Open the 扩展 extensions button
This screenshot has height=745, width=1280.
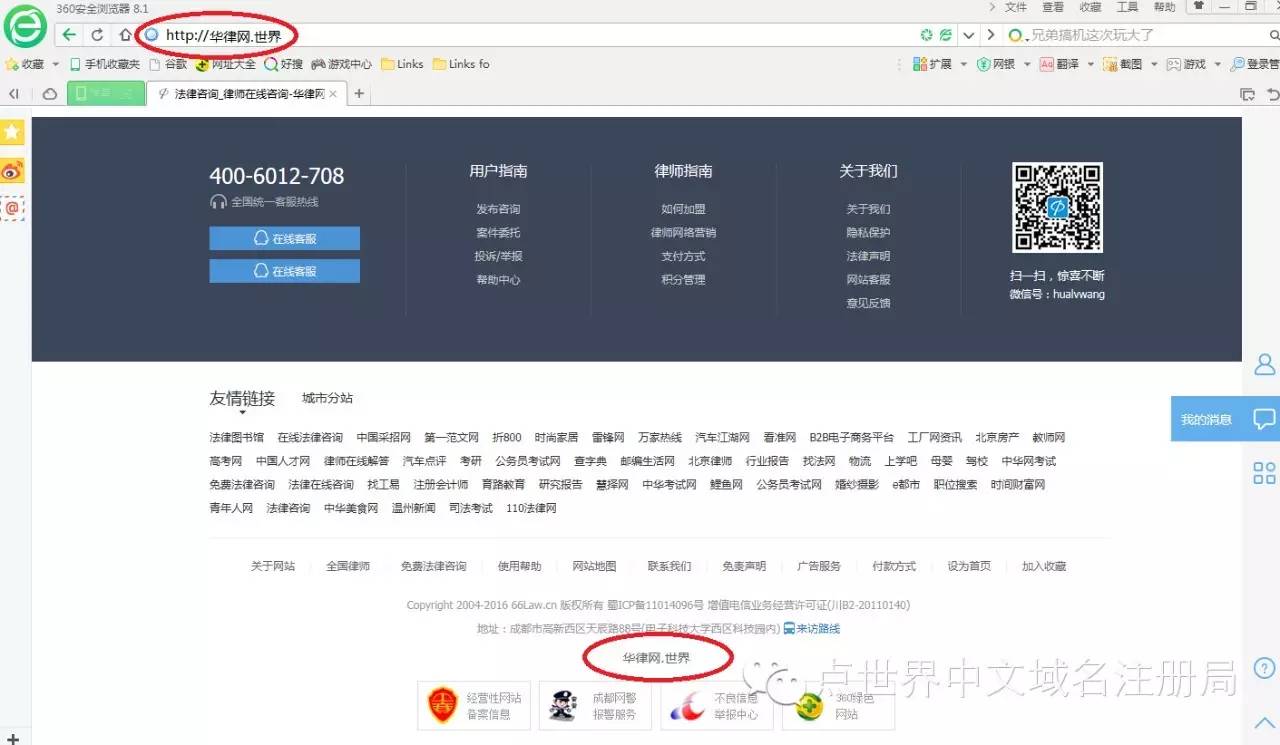(x=932, y=64)
